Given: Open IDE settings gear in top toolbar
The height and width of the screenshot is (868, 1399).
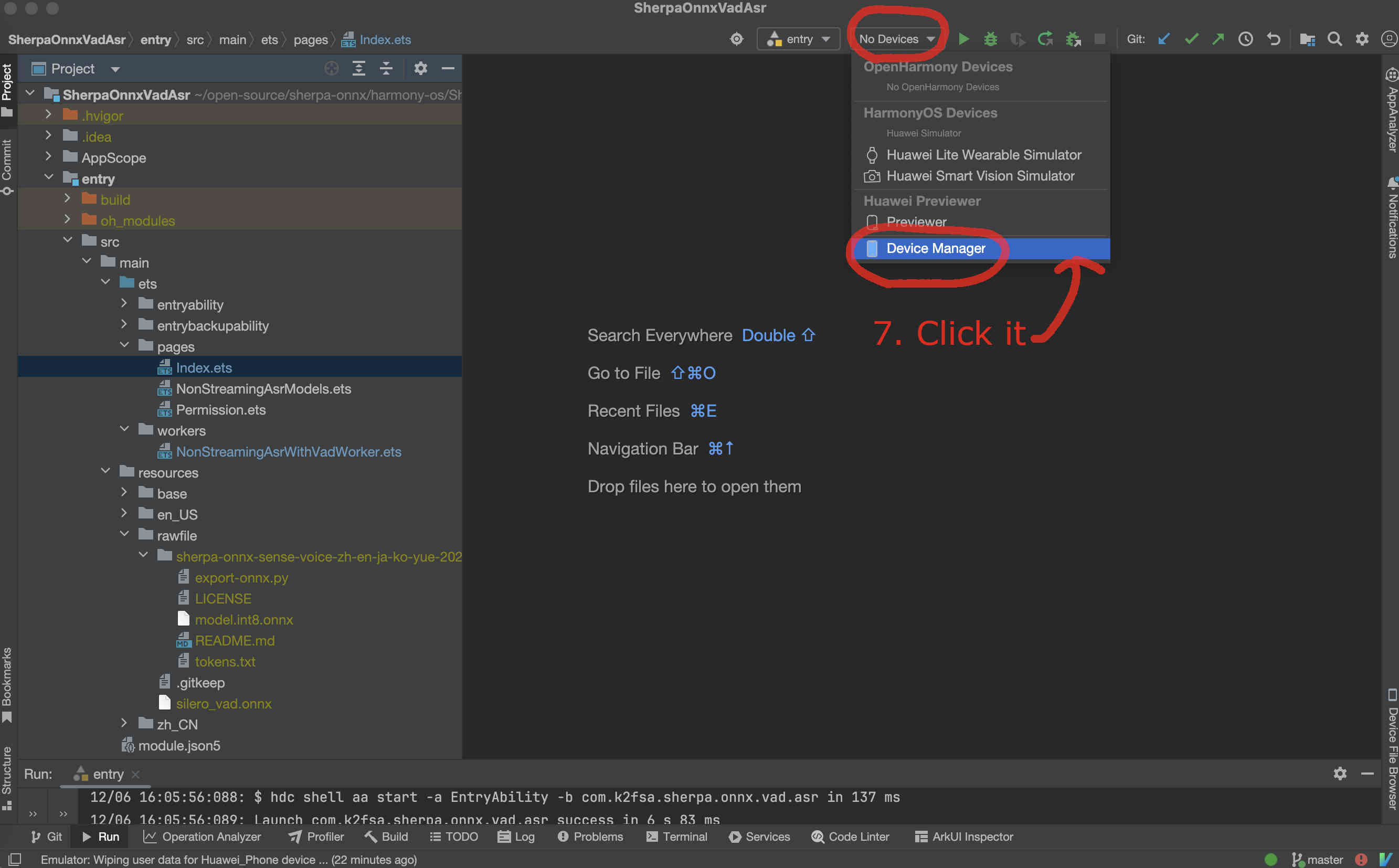Looking at the screenshot, I should tap(1362, 39).
